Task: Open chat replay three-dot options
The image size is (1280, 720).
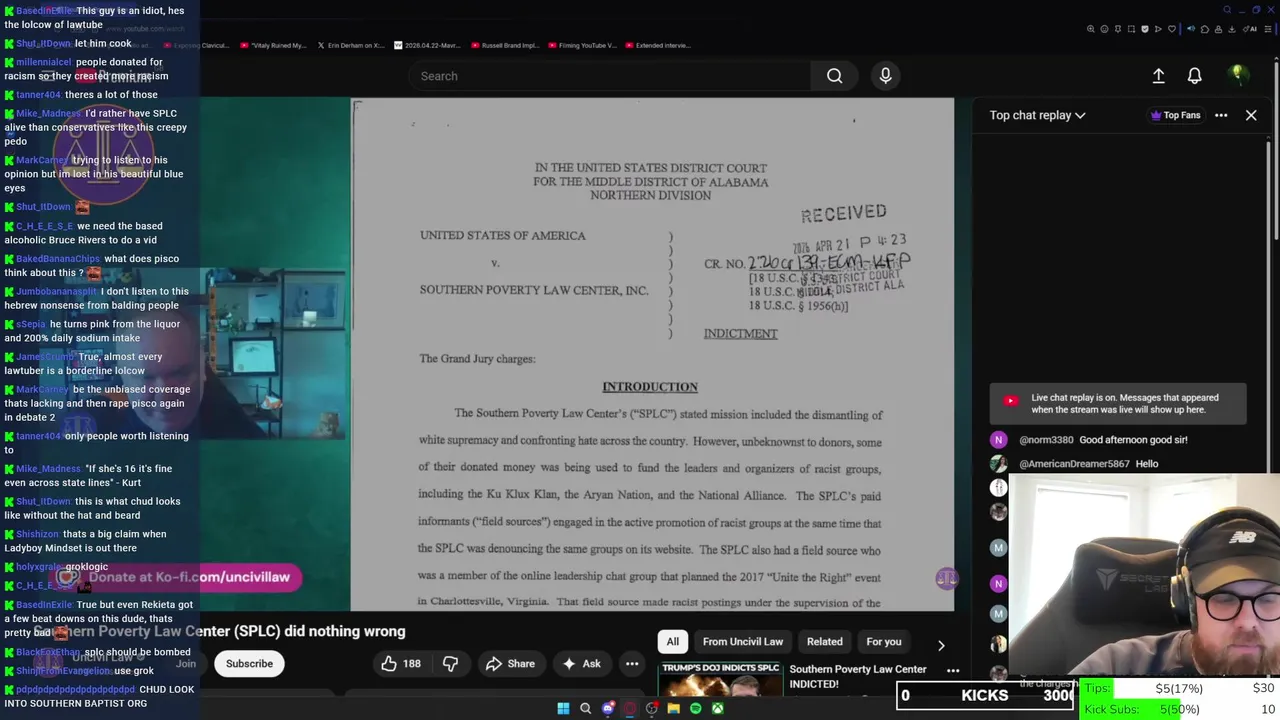Action: click(1221, 115)
